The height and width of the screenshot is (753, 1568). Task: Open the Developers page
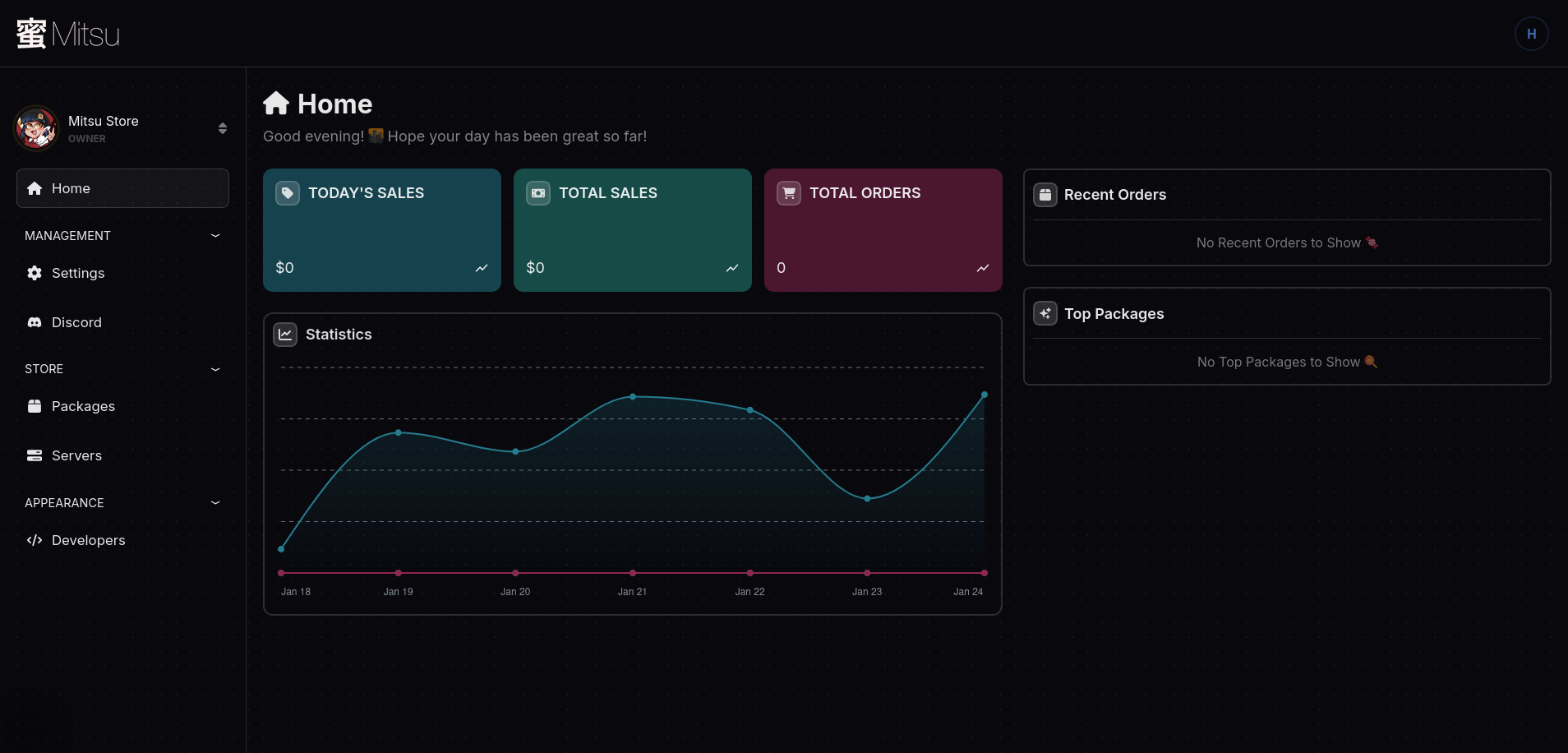(x=88, y=540)
